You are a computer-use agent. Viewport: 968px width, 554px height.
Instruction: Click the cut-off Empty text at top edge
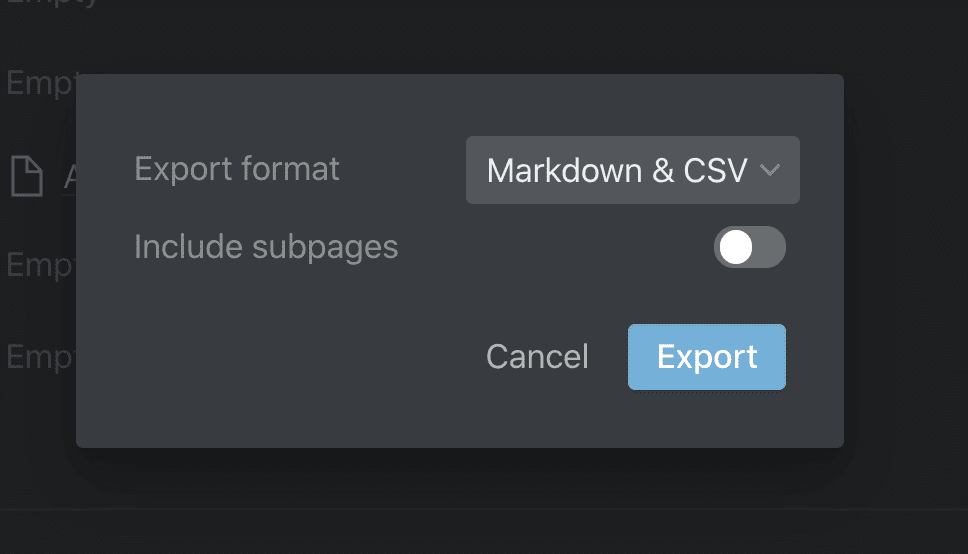(x=52, y=3)
